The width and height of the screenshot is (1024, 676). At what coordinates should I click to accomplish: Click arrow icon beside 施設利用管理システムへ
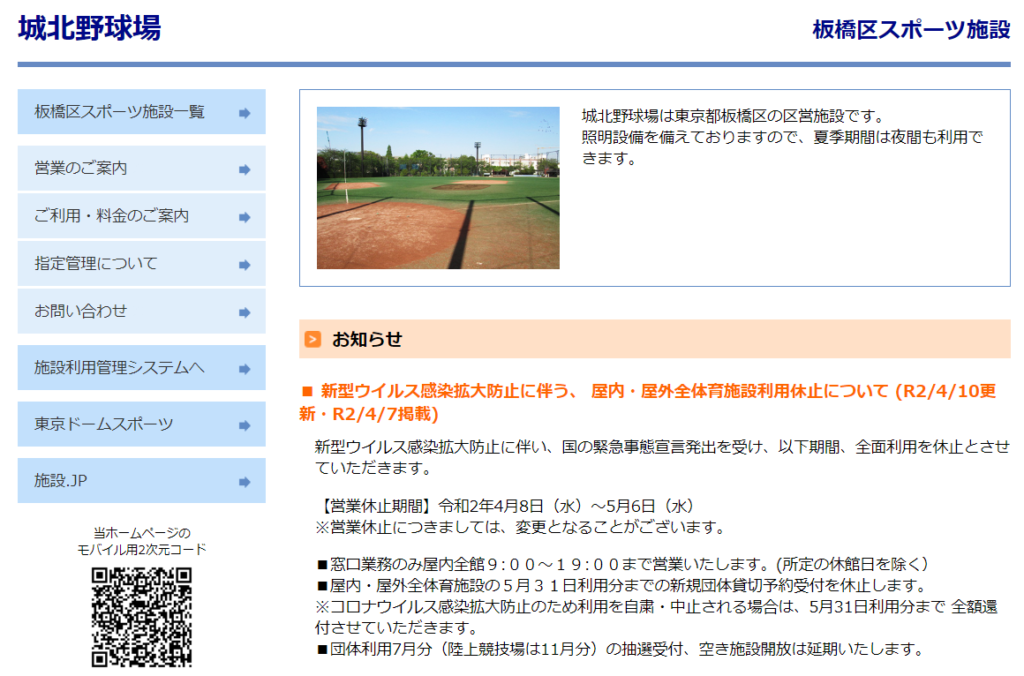pyautogui.click(x=244, y=369)
